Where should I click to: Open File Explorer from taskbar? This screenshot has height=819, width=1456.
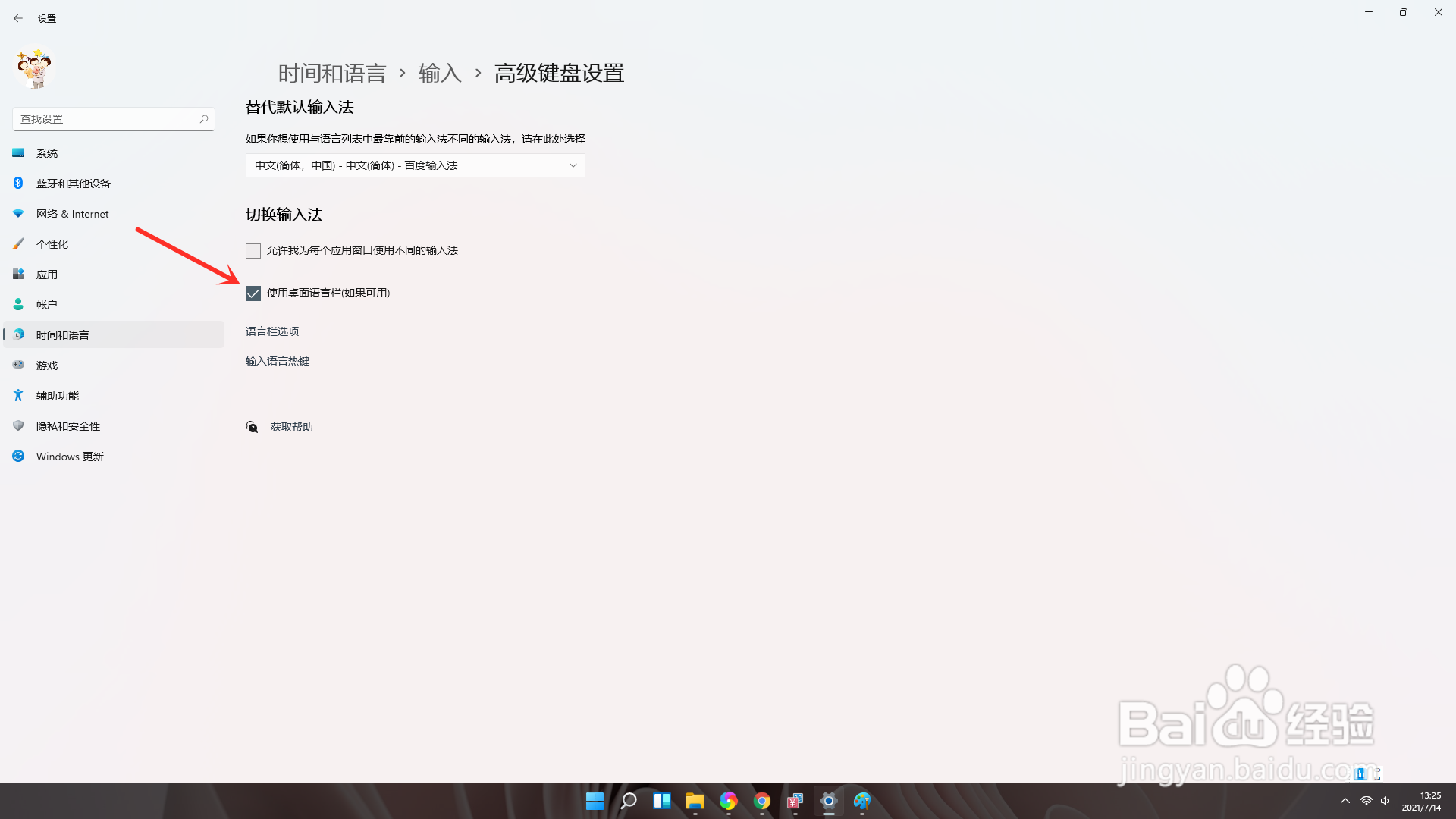click(x=695, y=801)
